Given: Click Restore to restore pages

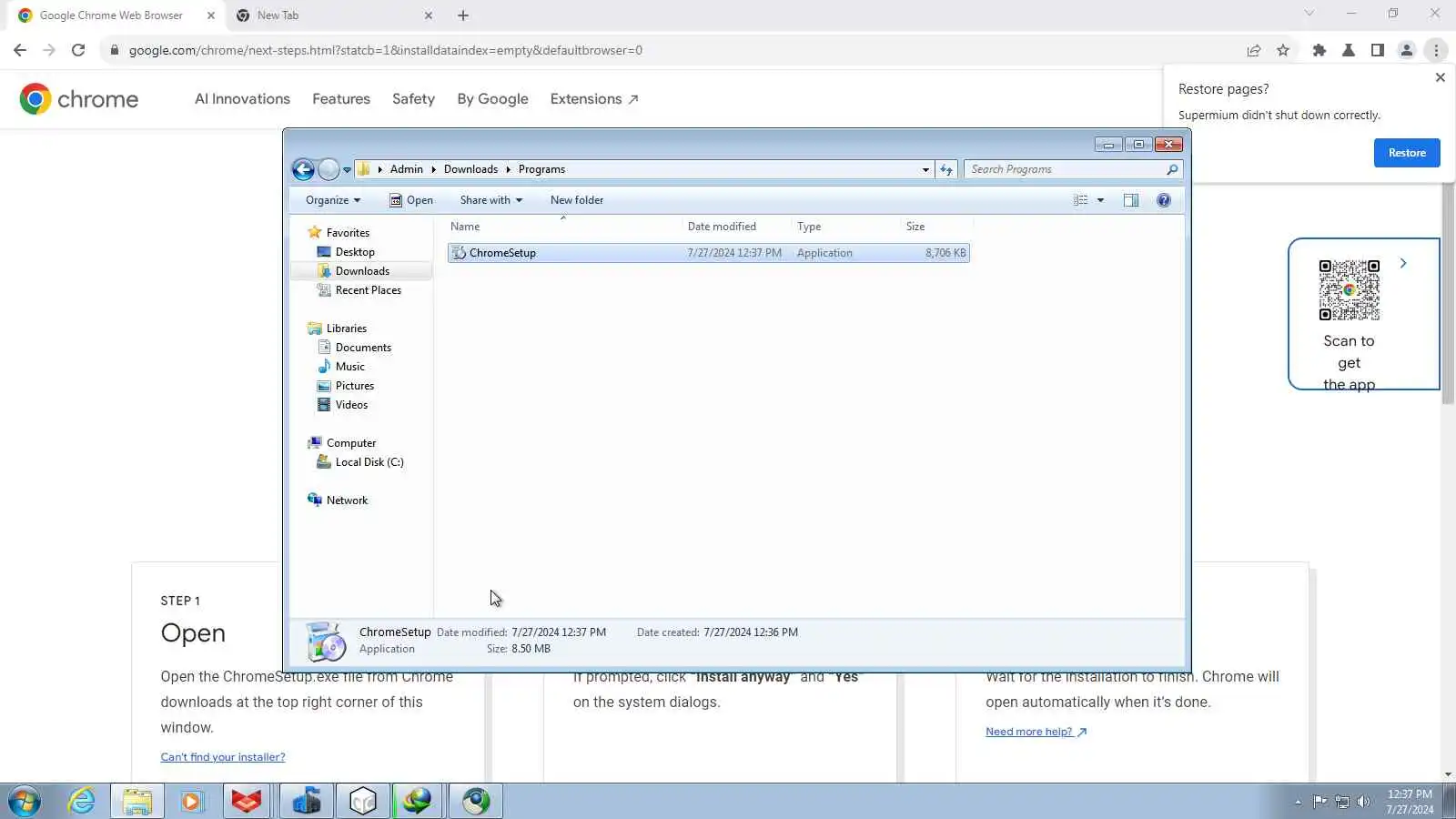Looking at the screenshot, I should click(1407, 153).
